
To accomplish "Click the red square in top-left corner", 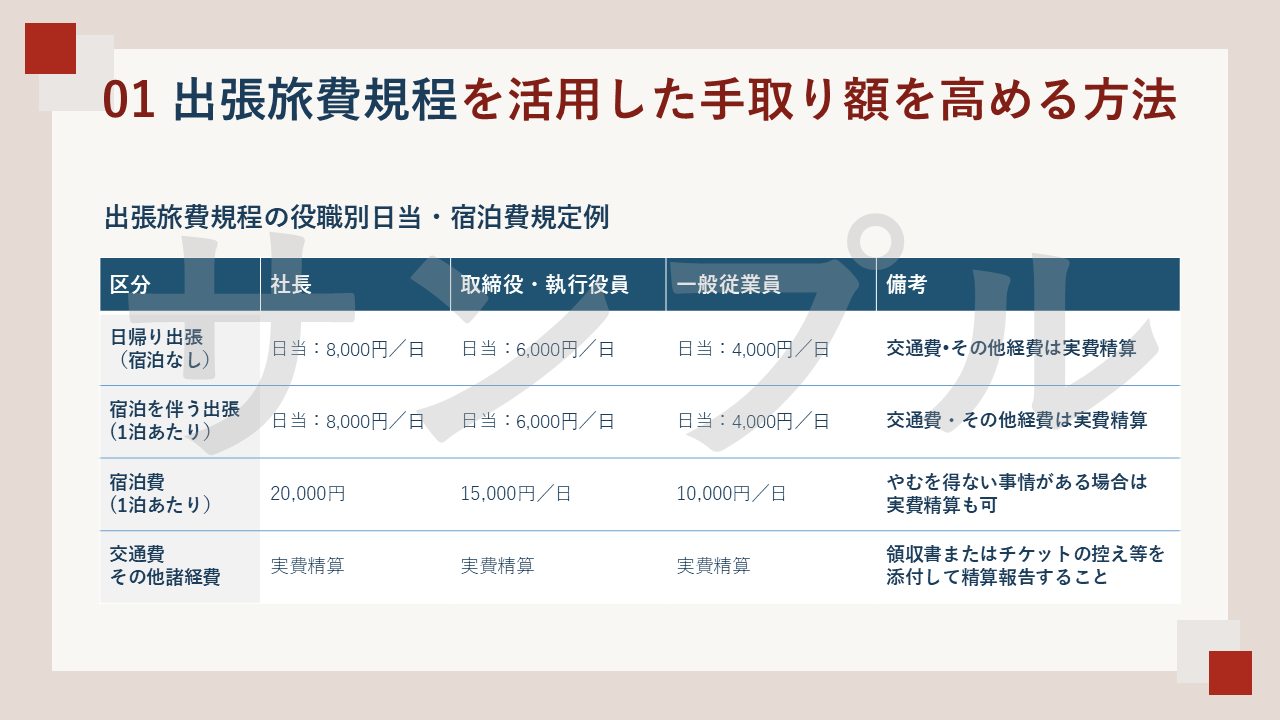I will (x=50, y=48).
